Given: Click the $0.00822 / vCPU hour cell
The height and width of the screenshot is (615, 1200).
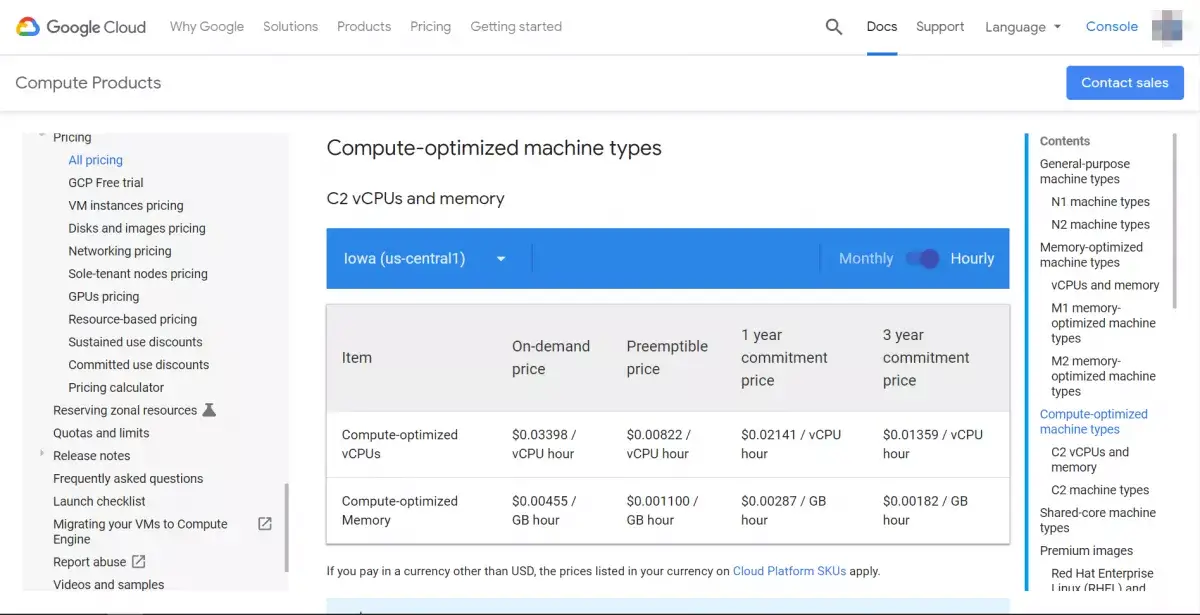Looking at the screenshot, I should [x=659, y=444].
